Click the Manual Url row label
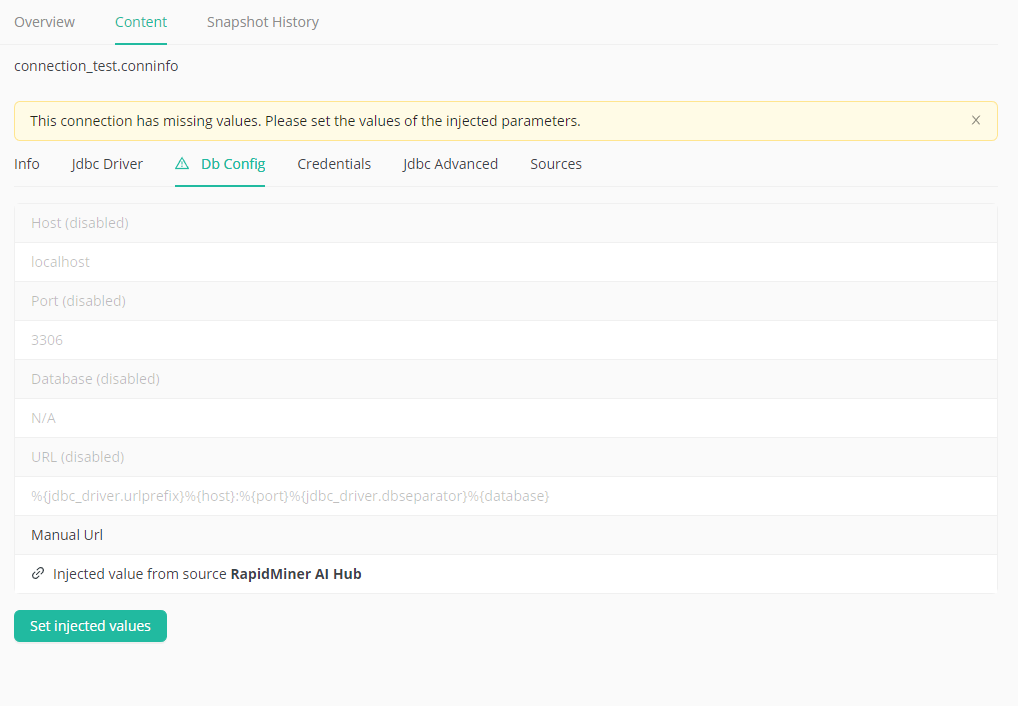 [x=67, y=535]
